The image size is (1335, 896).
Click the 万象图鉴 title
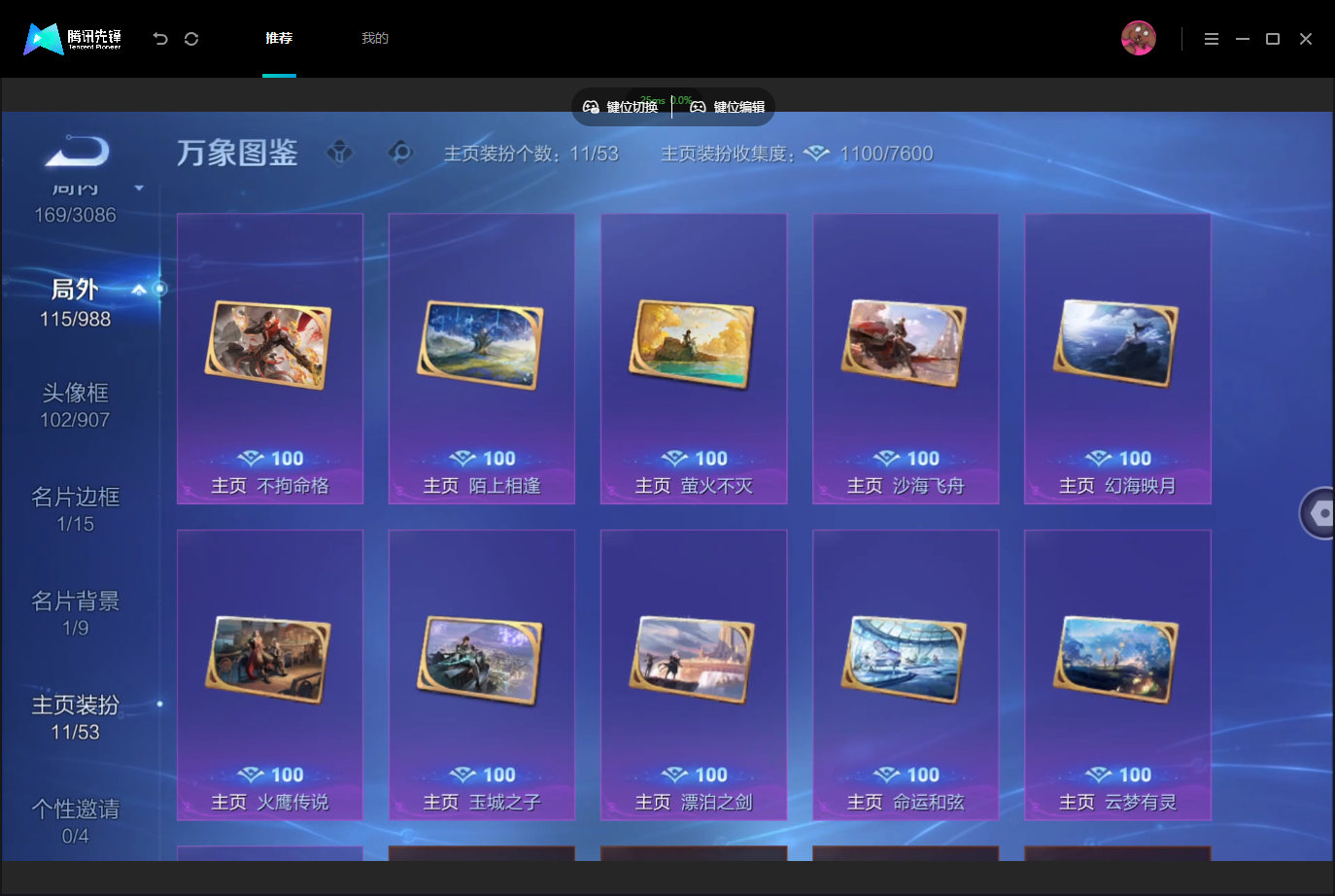pos(237,153)
